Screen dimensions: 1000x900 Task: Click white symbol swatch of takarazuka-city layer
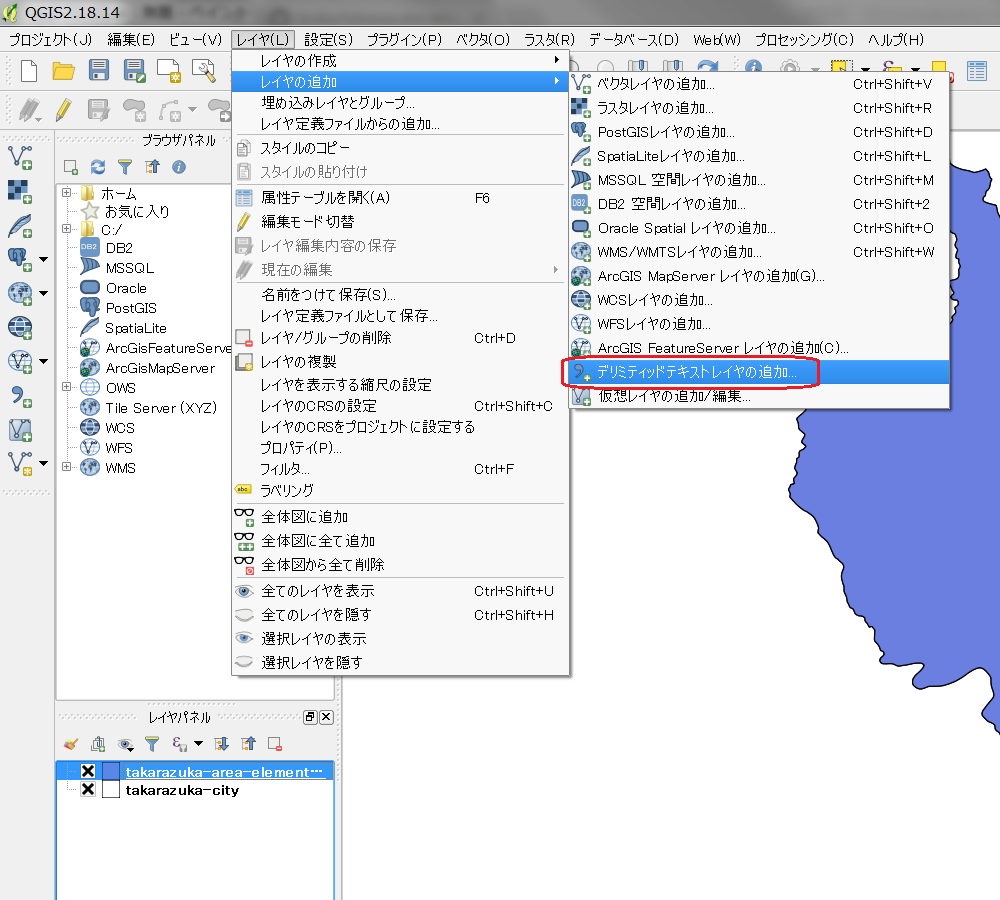[x=111, y=790]
